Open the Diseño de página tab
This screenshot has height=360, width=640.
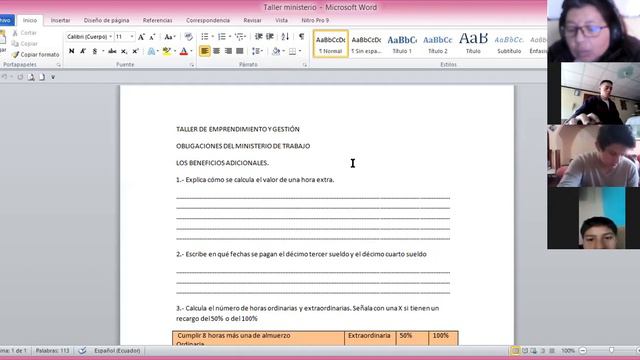(107, 20)
